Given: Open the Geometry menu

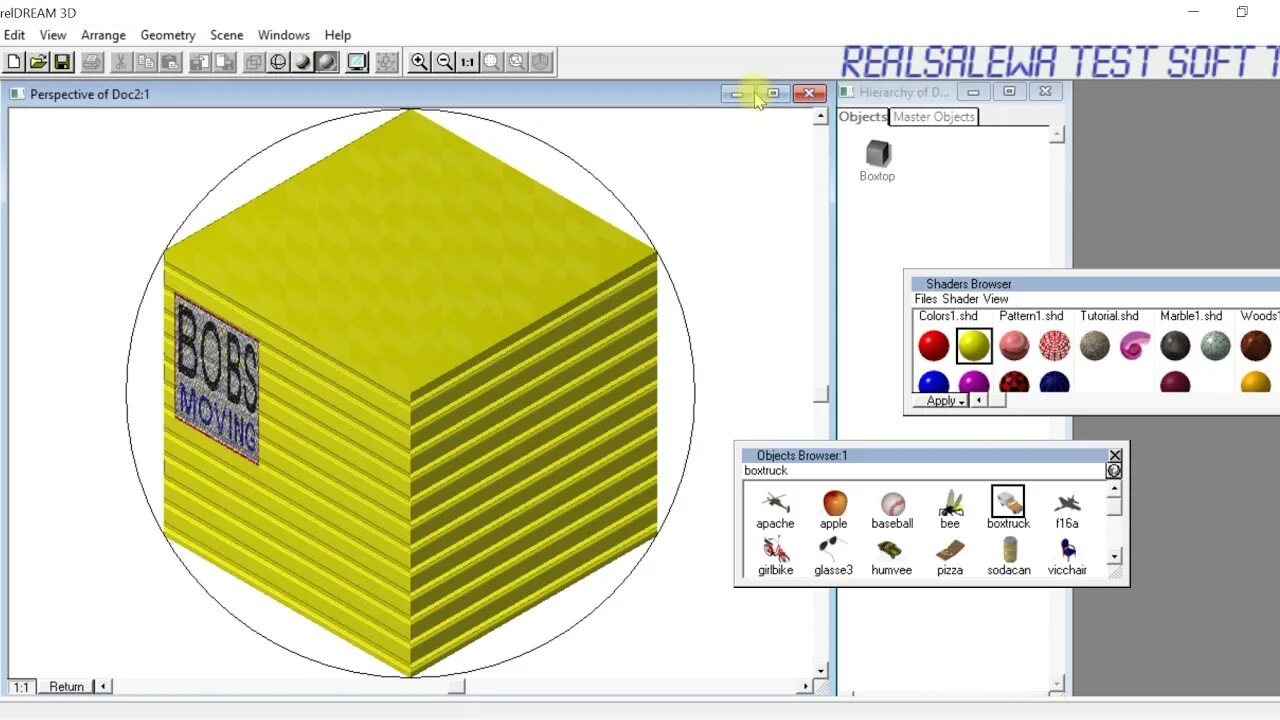Looking at the screenshot, I should [168, 35].
